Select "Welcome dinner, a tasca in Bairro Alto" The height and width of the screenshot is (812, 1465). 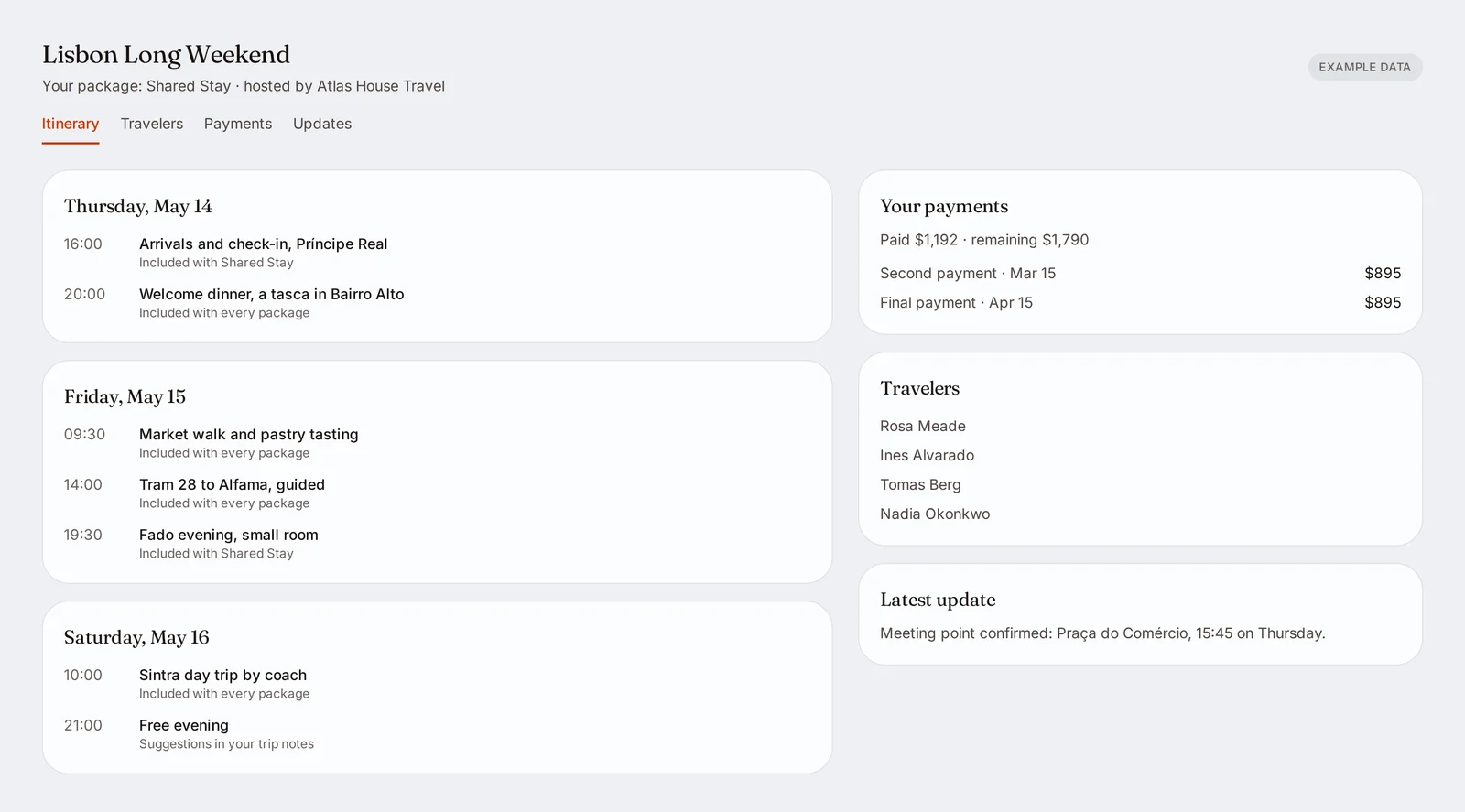tap(272, 294)
